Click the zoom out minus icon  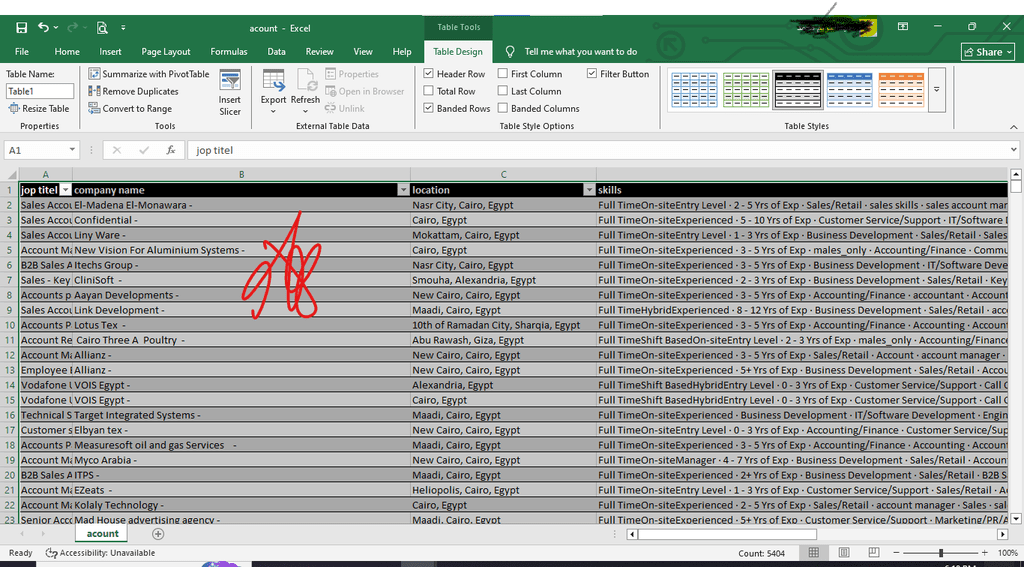[897, 553]
